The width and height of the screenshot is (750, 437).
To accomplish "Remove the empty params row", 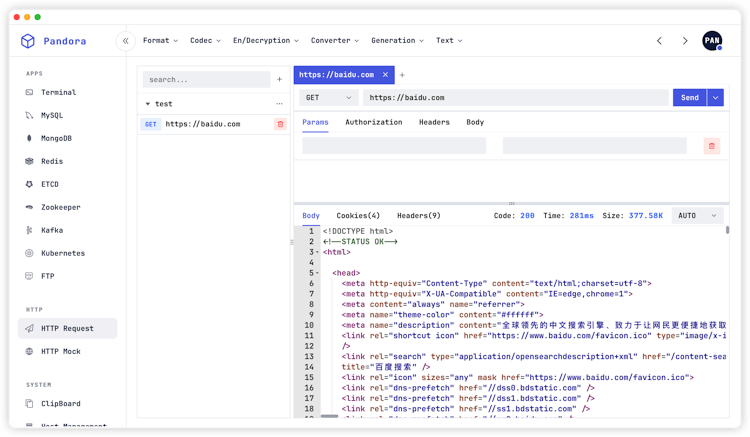I will pyautogui.click(x=711, y=146).
